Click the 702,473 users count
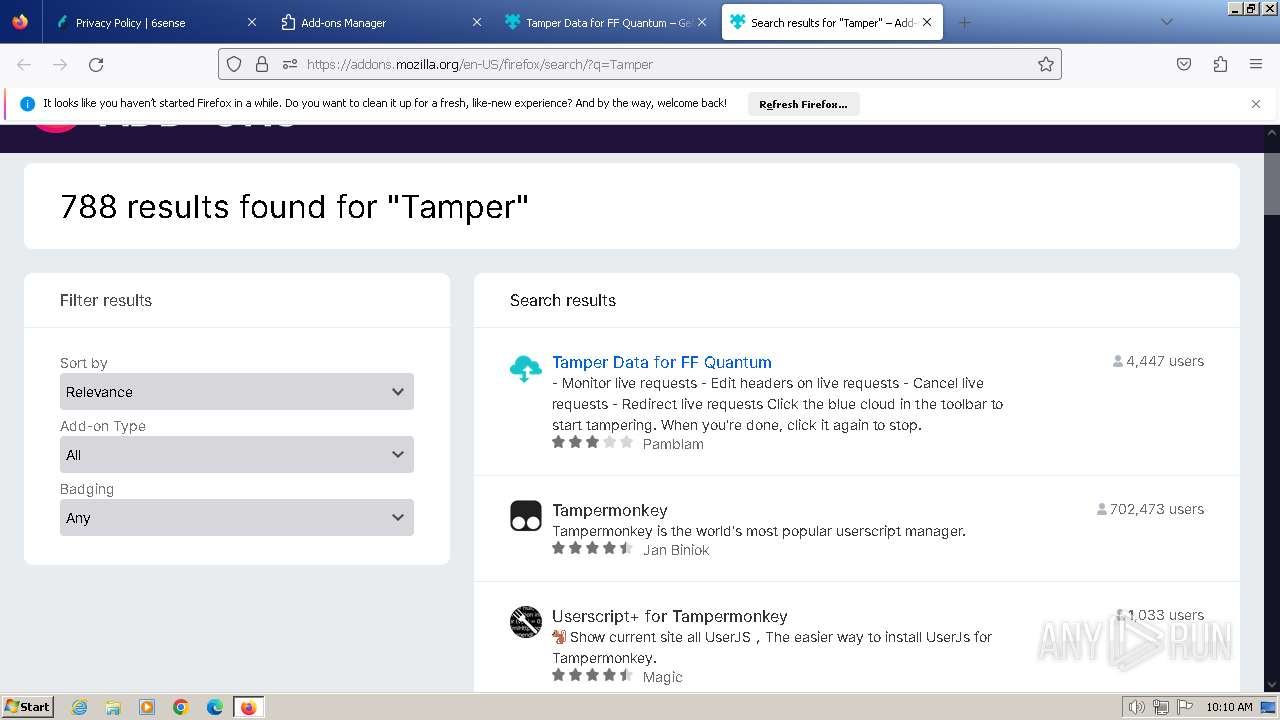The width and height of the screenshot is (1280, 720). pos(1150,509)
